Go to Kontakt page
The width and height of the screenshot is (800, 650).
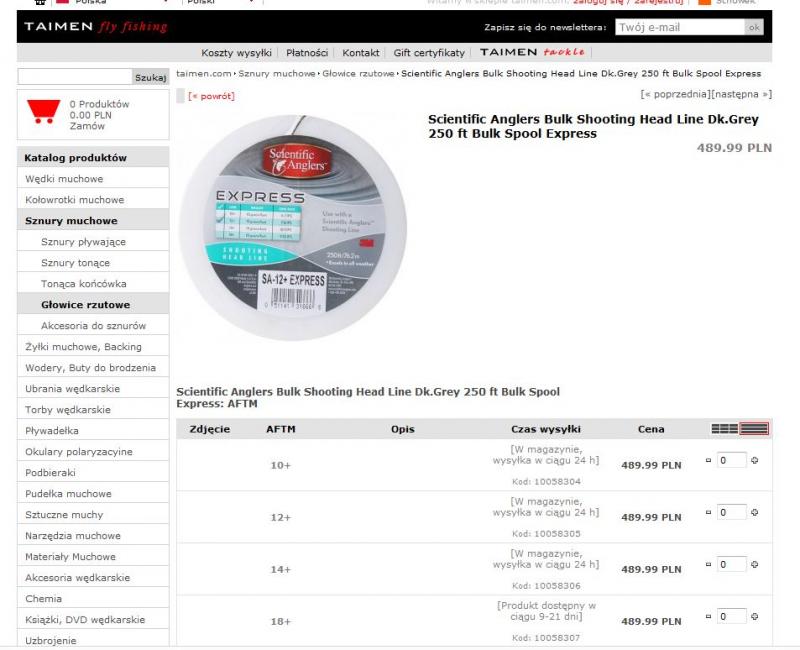tap(361, 52)
